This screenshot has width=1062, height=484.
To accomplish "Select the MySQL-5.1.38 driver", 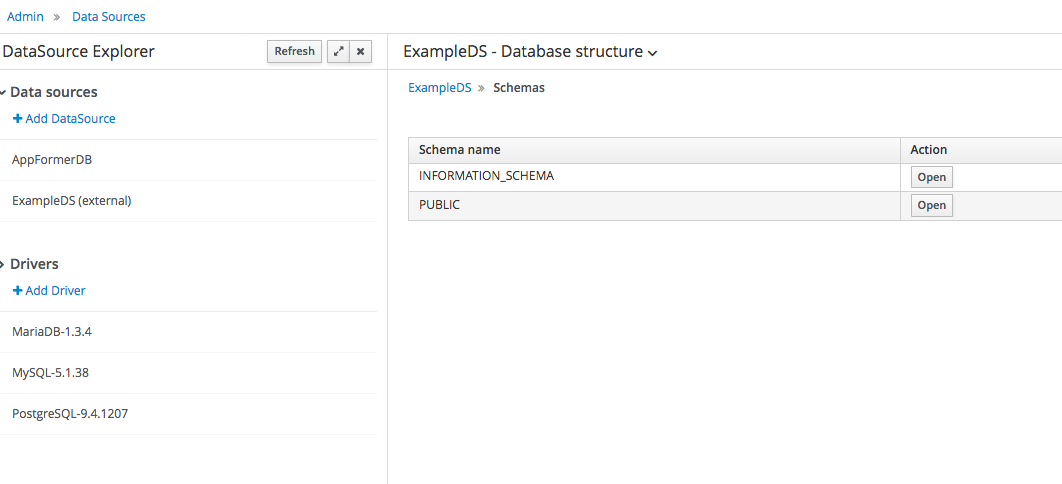I will (188, 373).
